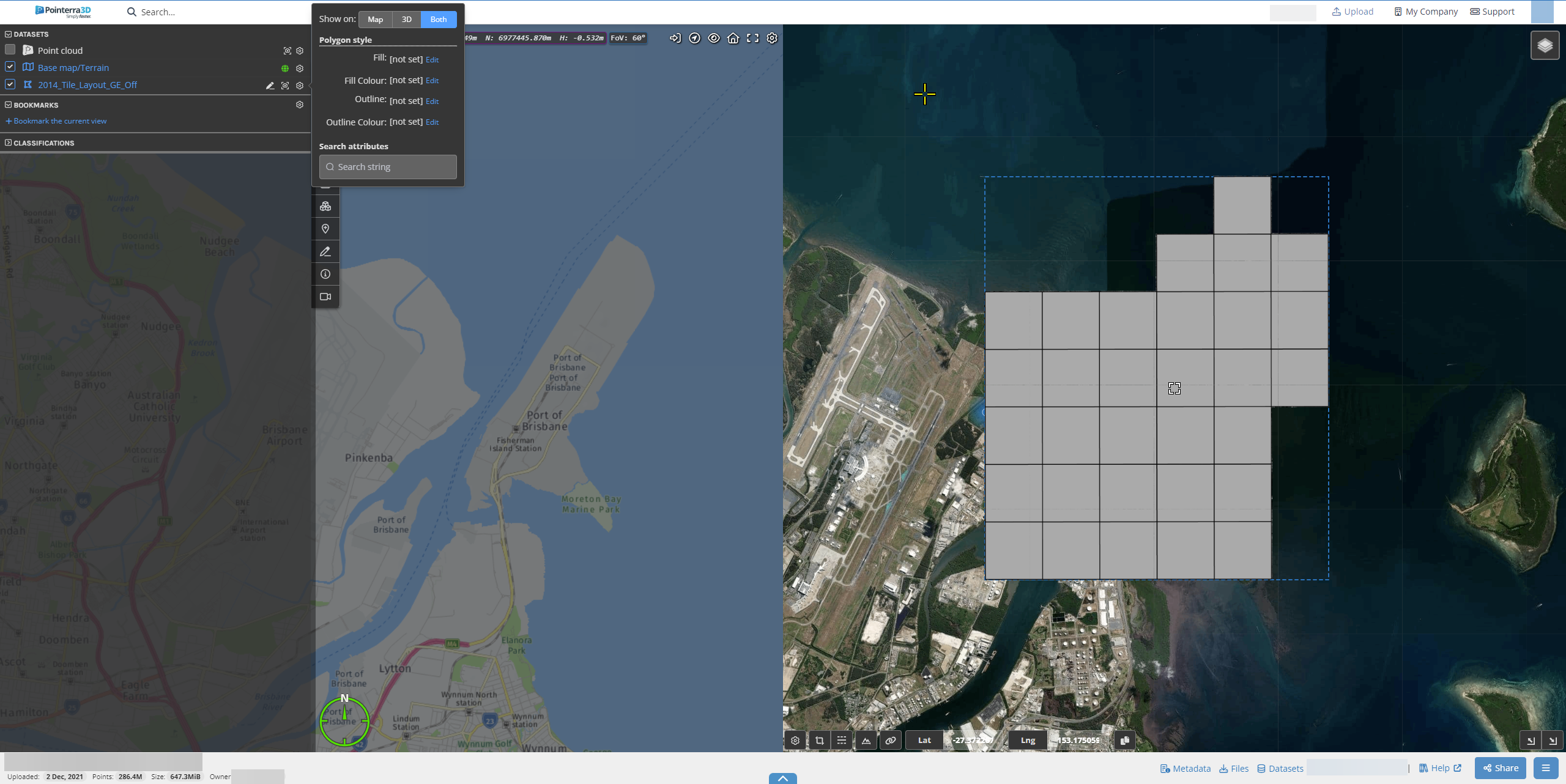Open the video camera recording tool
1566x784 pixels.
click(325, 297)
